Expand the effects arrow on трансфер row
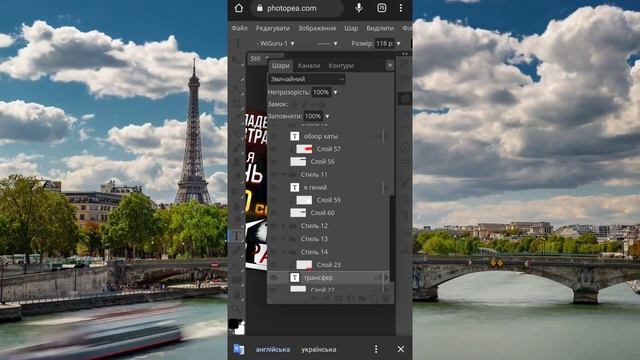640x360 pixels. pyautogui.click(x=386, y=278)
